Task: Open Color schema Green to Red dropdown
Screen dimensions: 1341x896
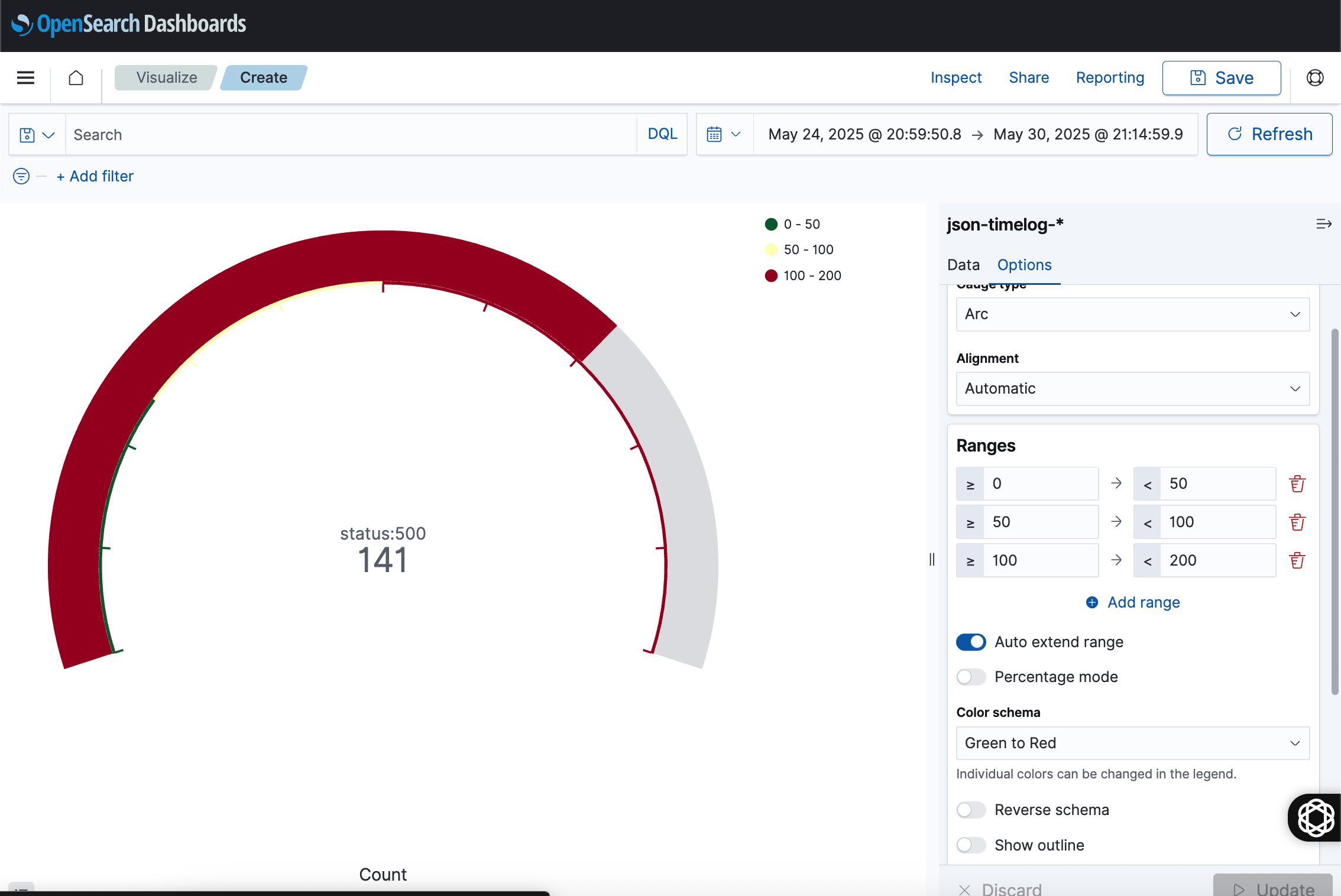Action: point(1132,743)
